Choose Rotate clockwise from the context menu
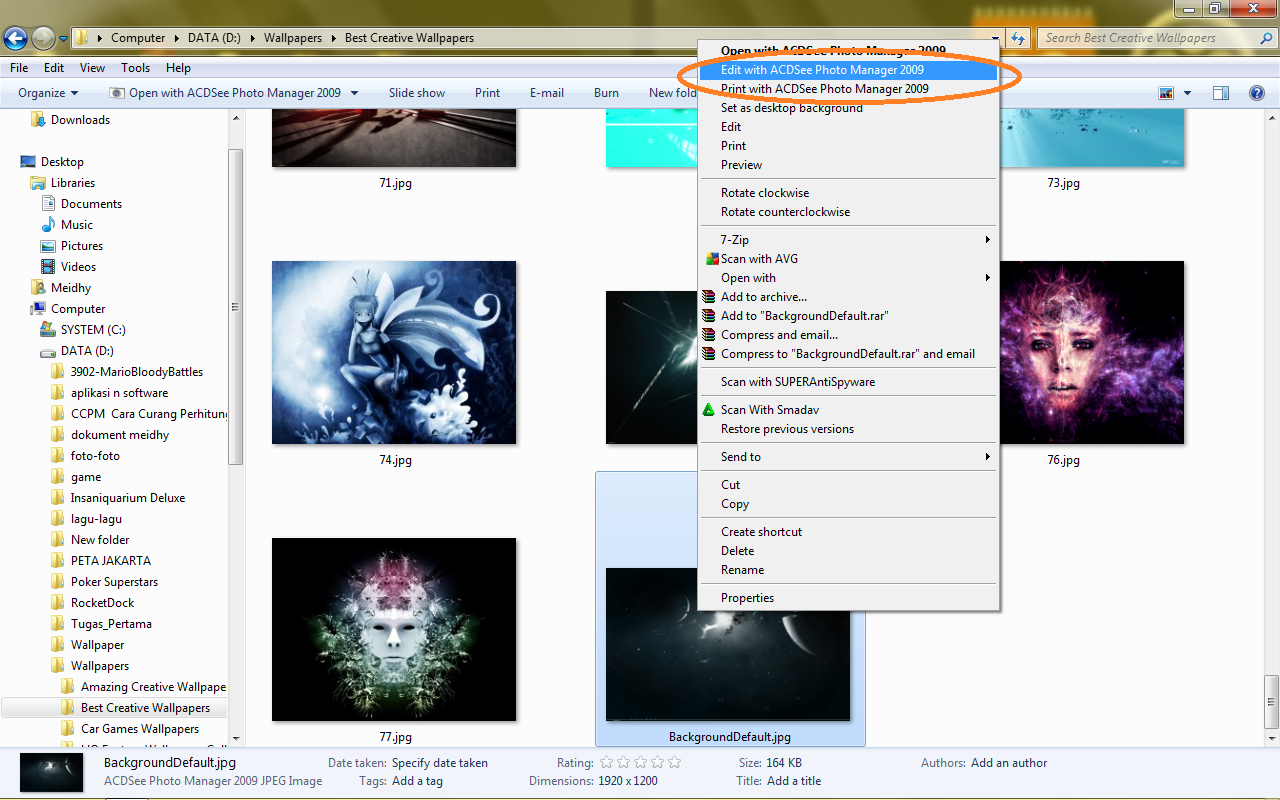The image size is (1280, 800). click(x=848, y=193)
